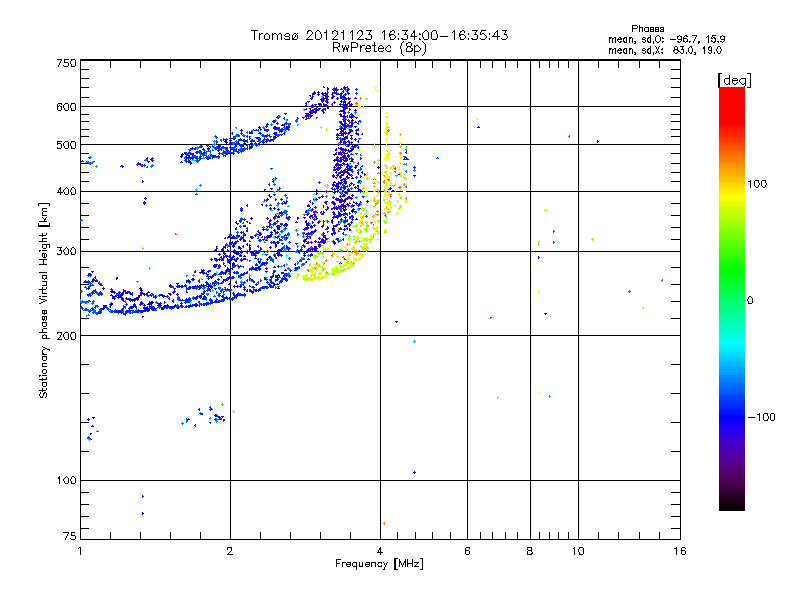Click the x-axis '6' tick label
The width and height of the screenshot is (800, 600).
pyautogui.click(x=467, y=551)
